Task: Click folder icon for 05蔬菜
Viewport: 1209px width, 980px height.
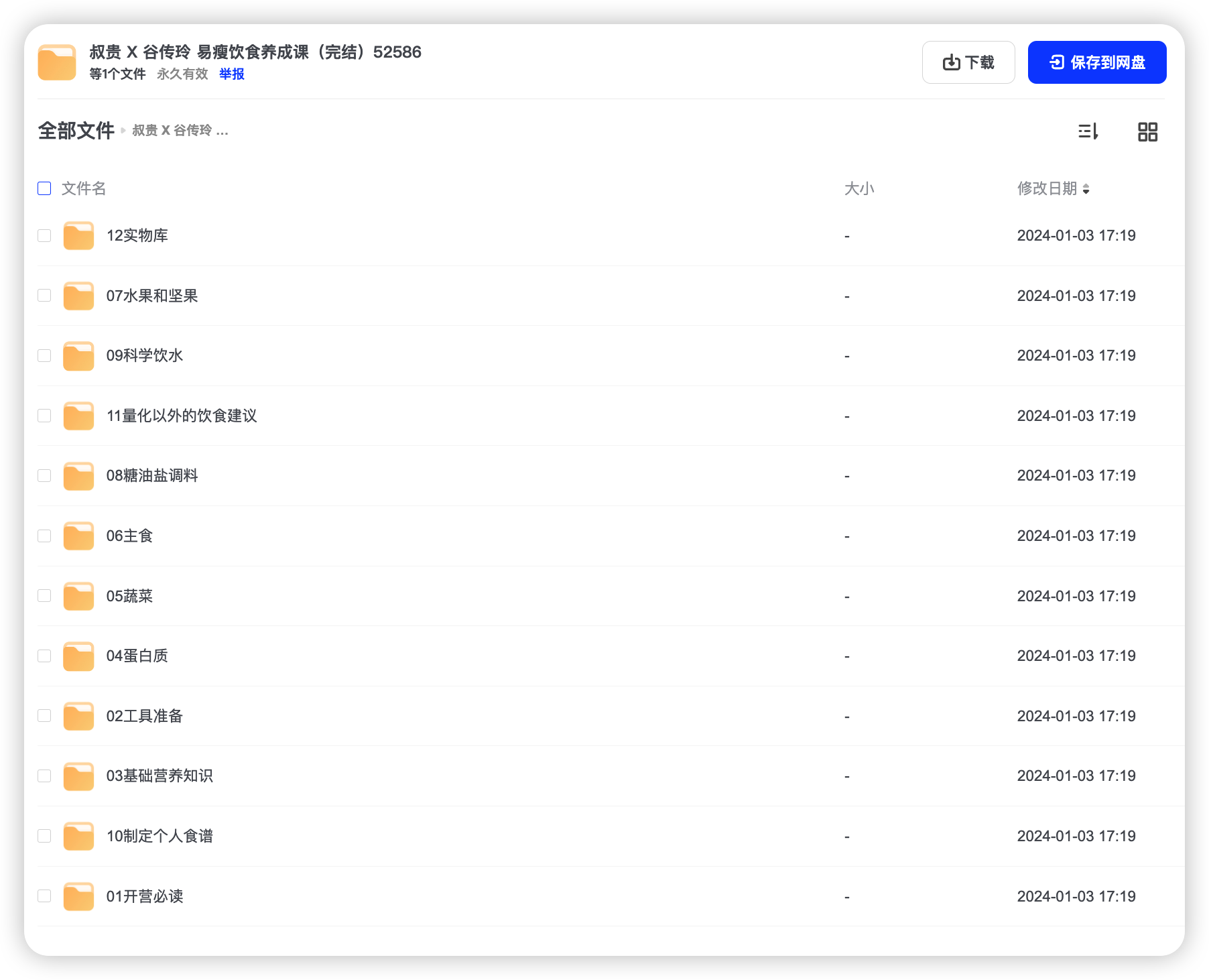Action: (78, 596)
